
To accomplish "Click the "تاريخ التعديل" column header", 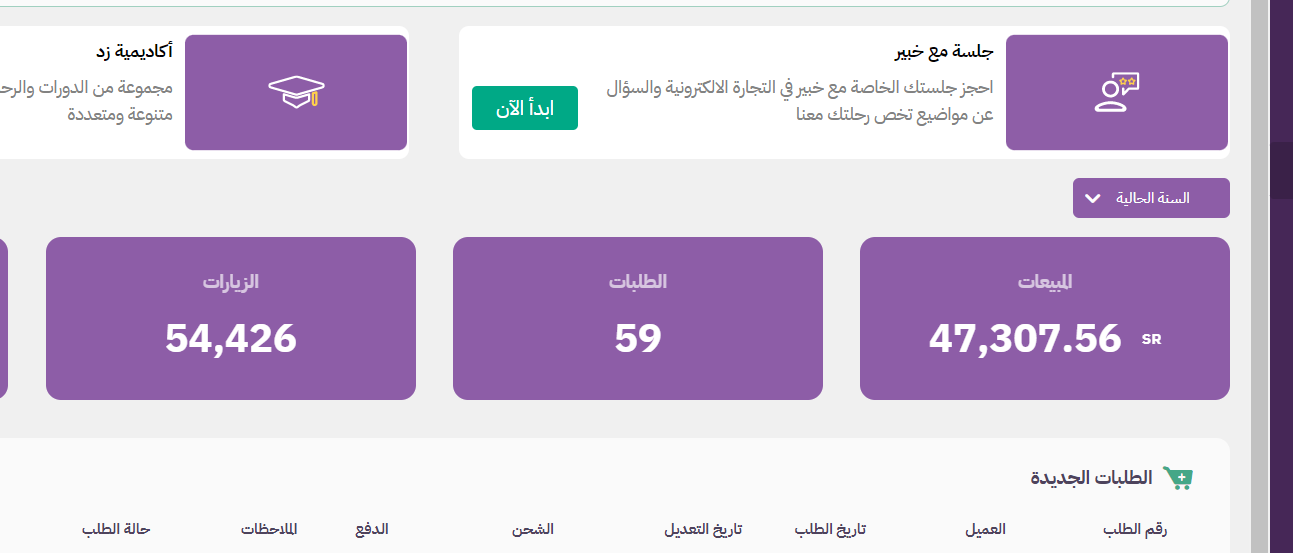I will pos(703,529).
